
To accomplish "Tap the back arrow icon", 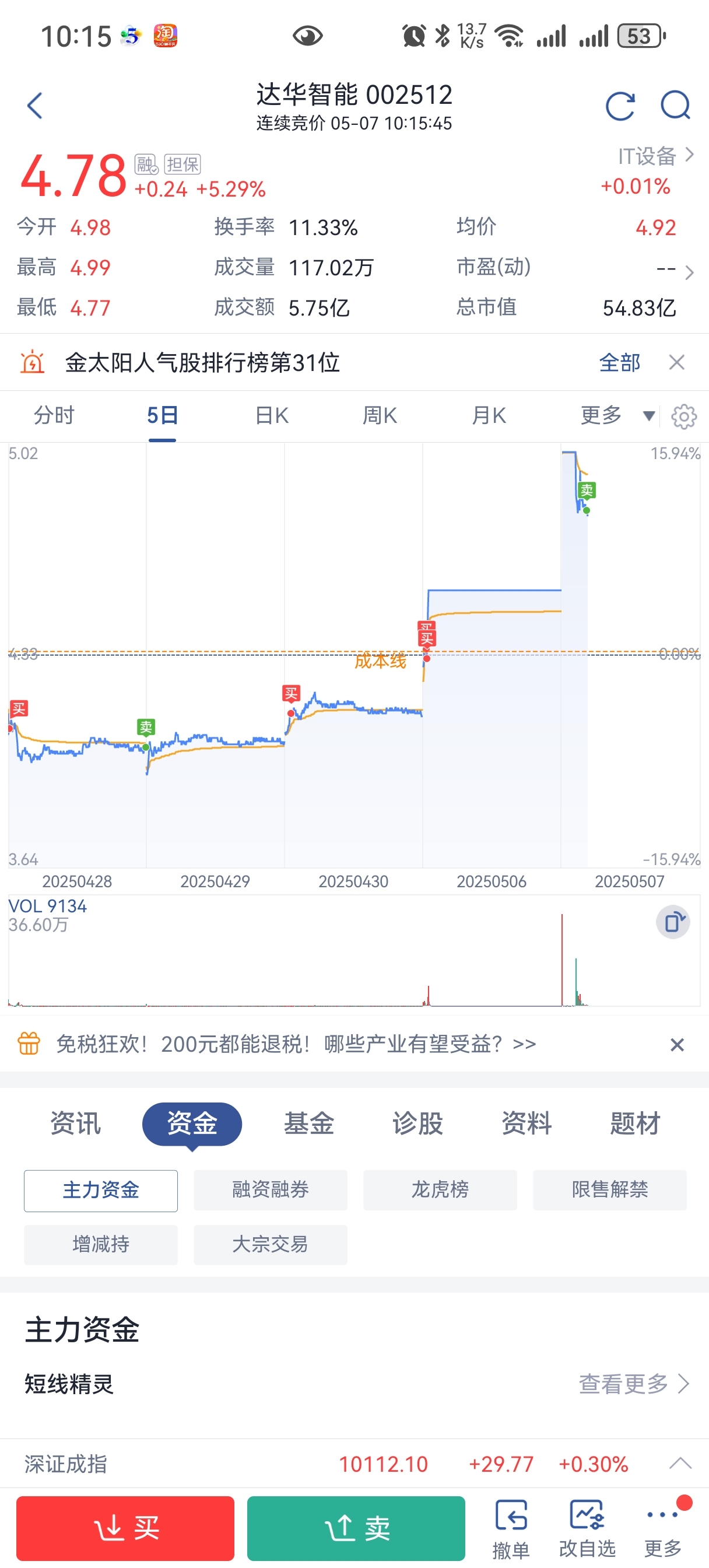I will (x=36, y=106).
